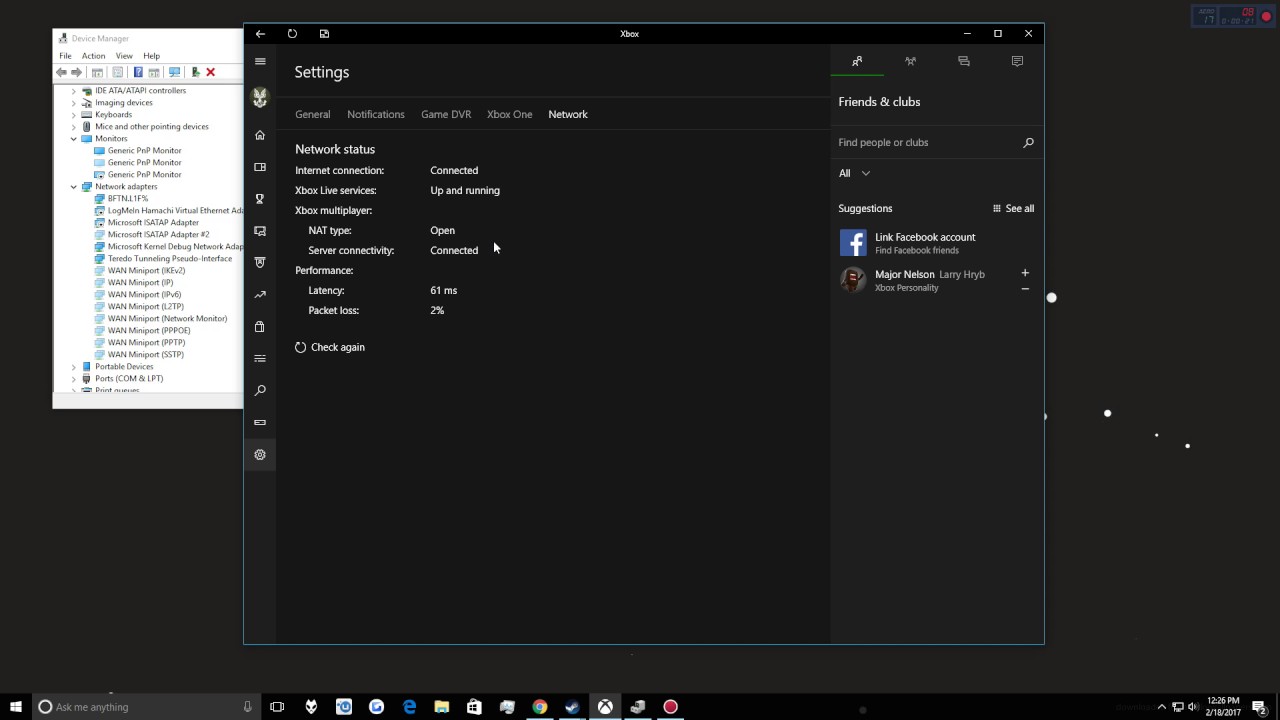
Task: Open Achievements trophy in the Xbox sidebar
Action: [260, 199]
